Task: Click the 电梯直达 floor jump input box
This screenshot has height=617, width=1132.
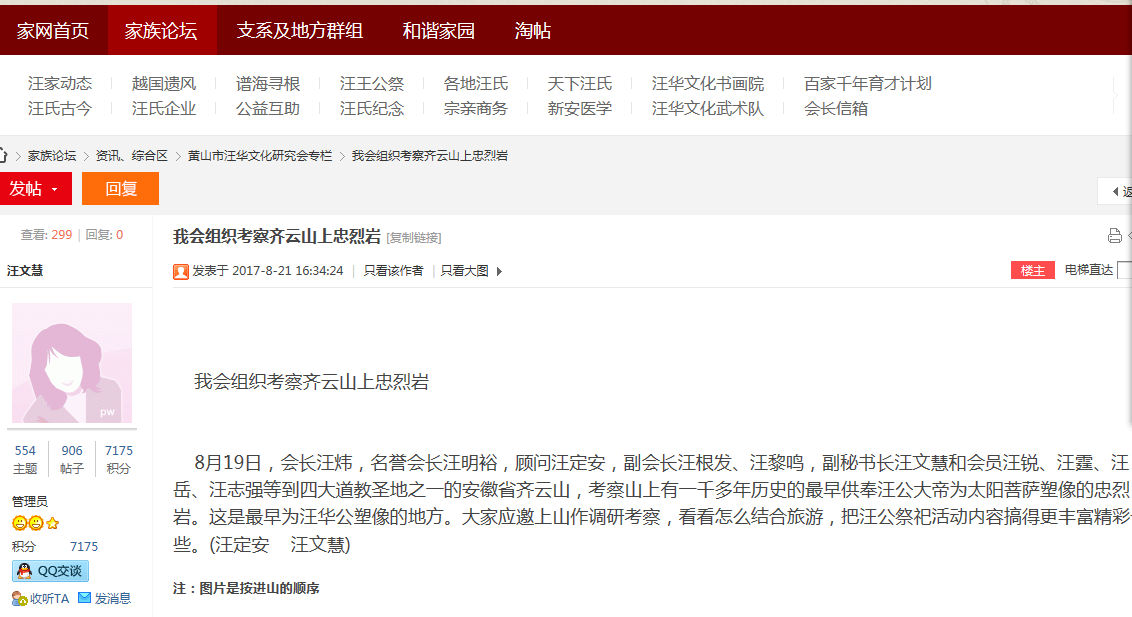Action: pyautogui.click(x=1124, y=270)
